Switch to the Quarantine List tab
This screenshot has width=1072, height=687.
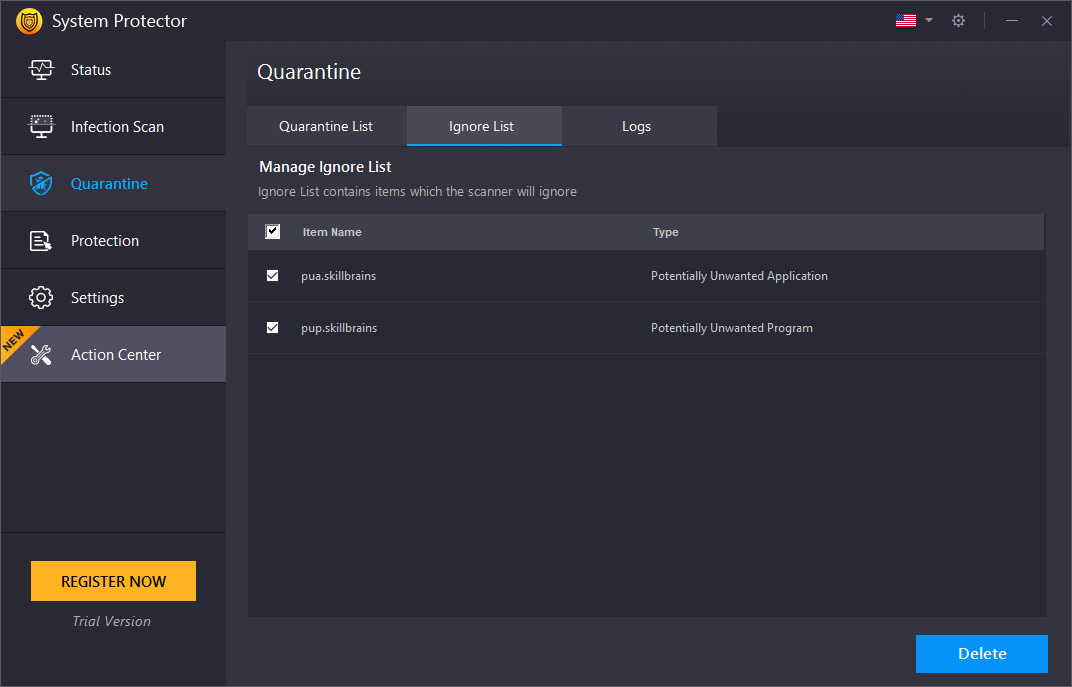[x=326, y=126]
